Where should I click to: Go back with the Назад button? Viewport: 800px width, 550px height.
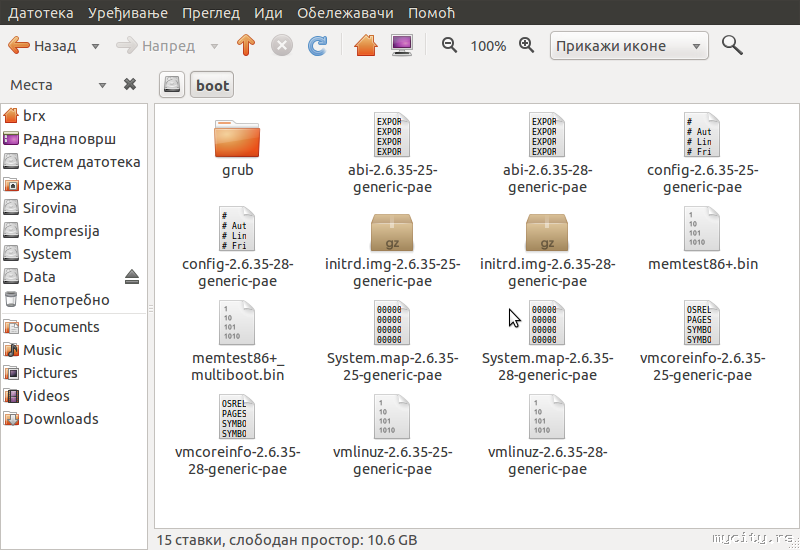[x=42, y=46]
